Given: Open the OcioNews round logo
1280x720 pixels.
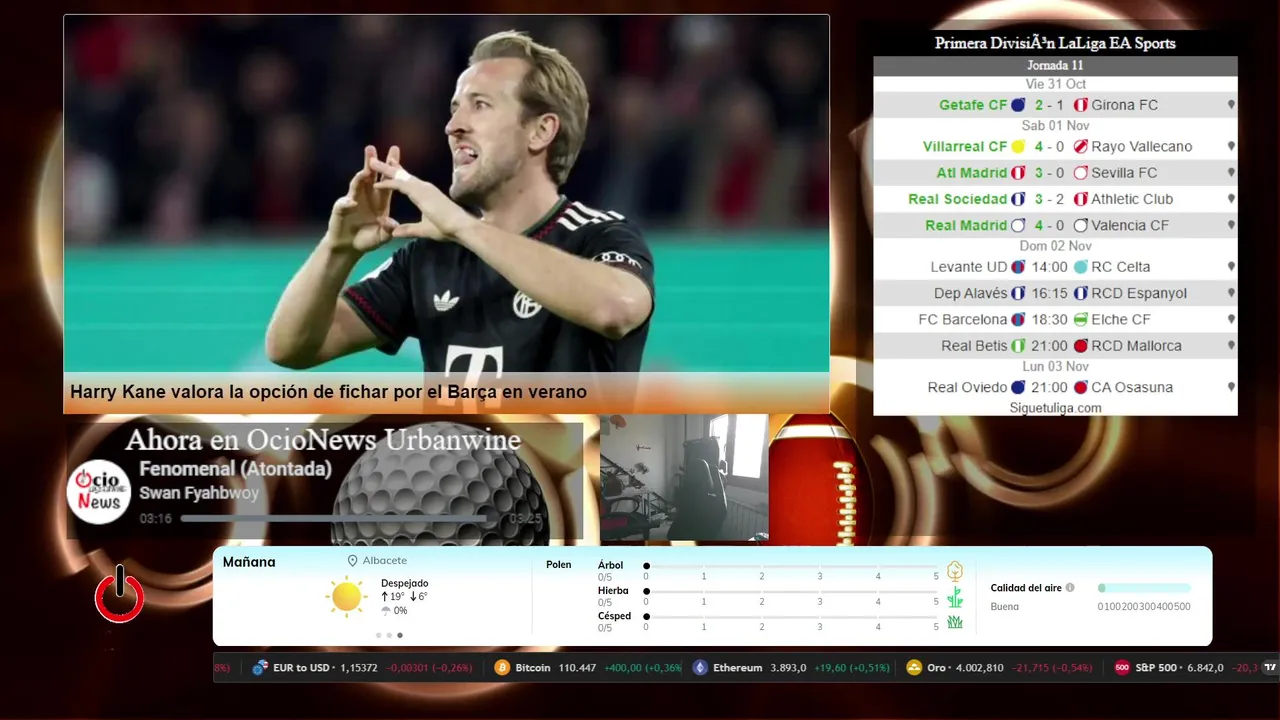Looking at the screenshot, I should 99,491.
